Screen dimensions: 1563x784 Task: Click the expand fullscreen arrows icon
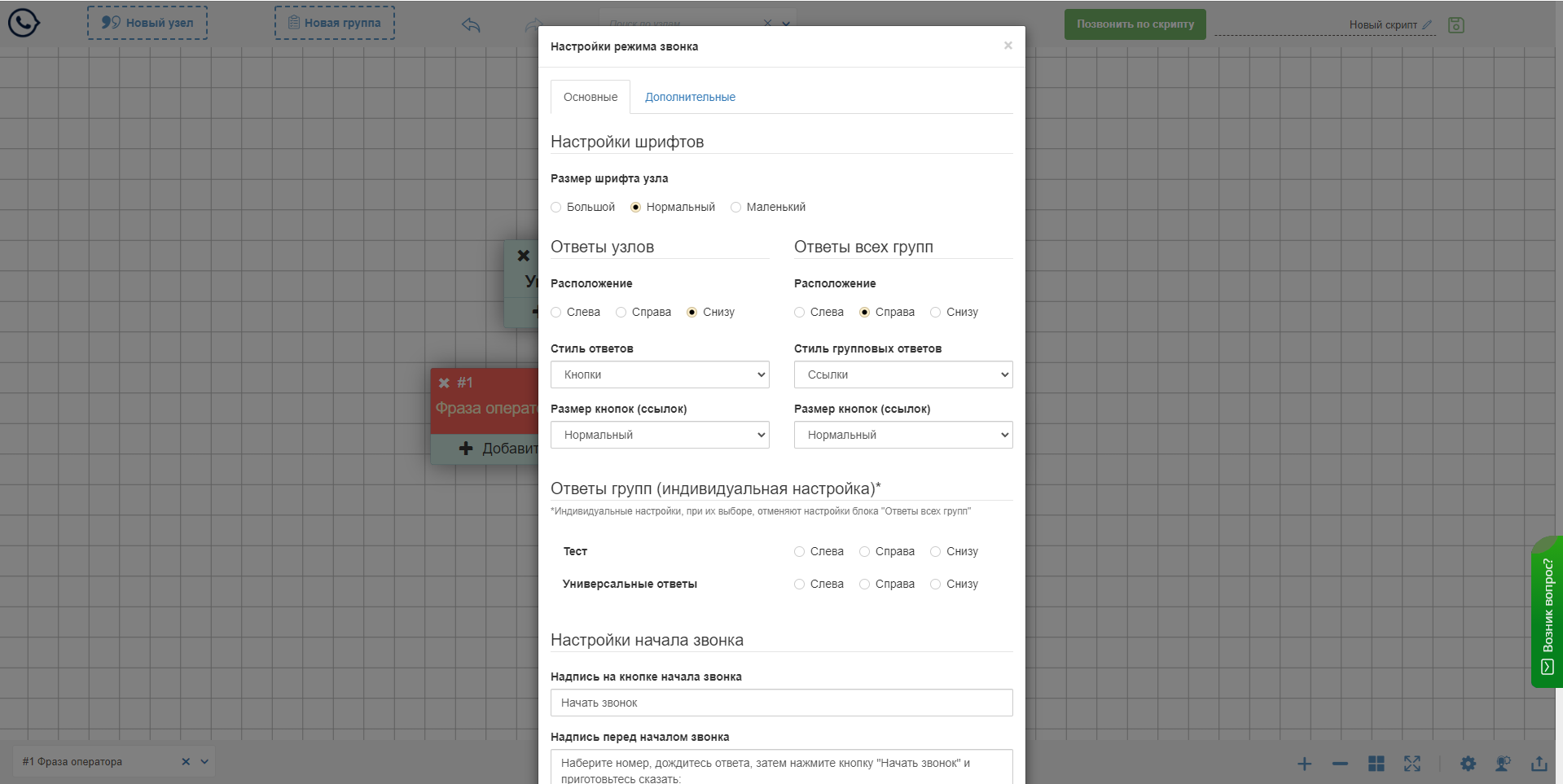[1412, 764]
